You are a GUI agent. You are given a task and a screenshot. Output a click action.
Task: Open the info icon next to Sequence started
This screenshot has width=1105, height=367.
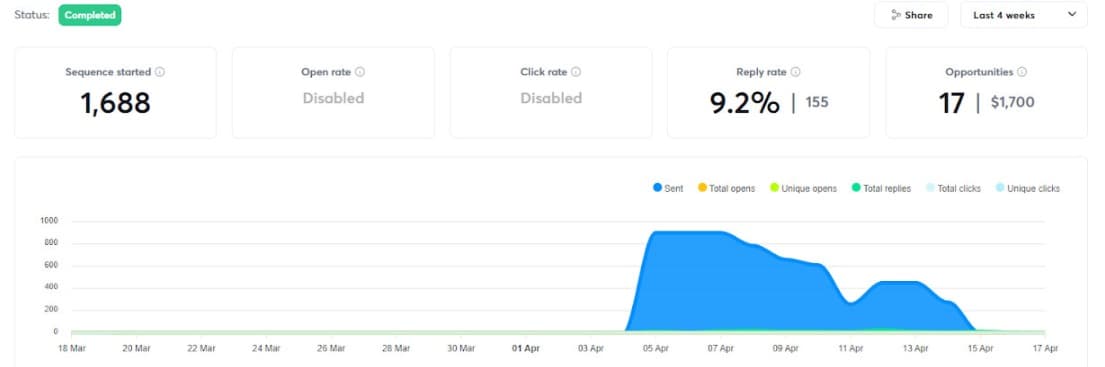tap(160, 72)
